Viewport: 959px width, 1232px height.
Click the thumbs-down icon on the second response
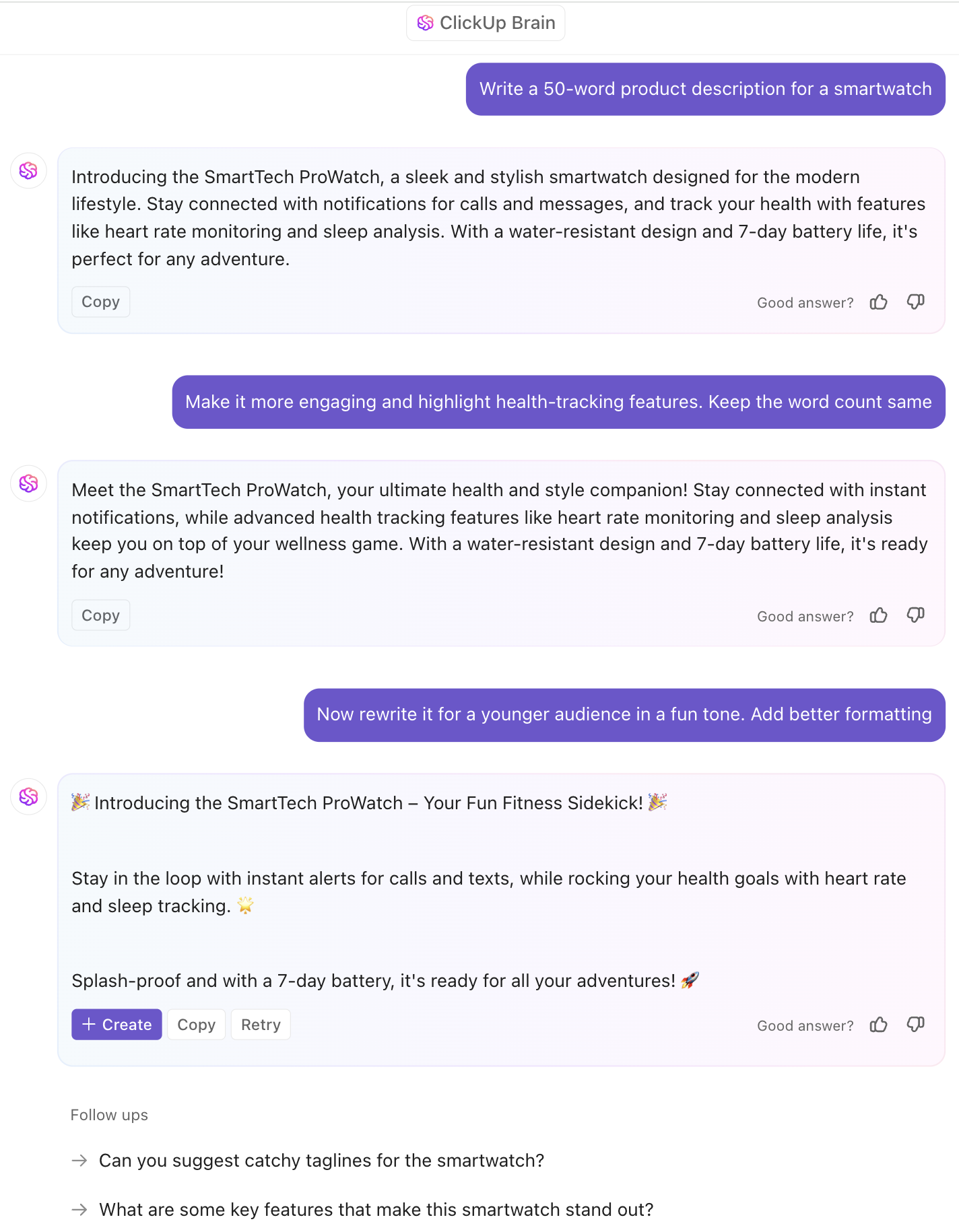point(915,615)
